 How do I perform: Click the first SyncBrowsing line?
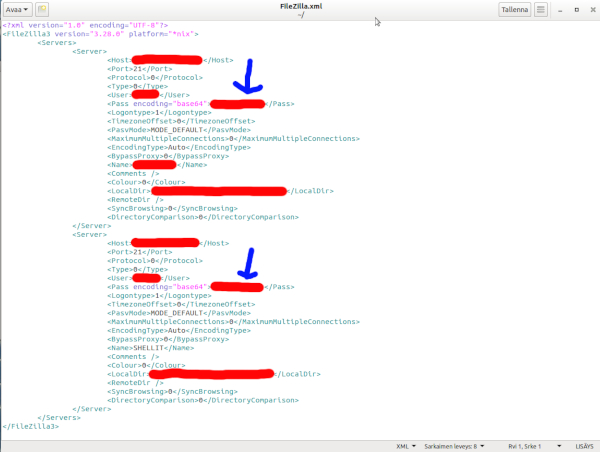(x=172, y=209)
